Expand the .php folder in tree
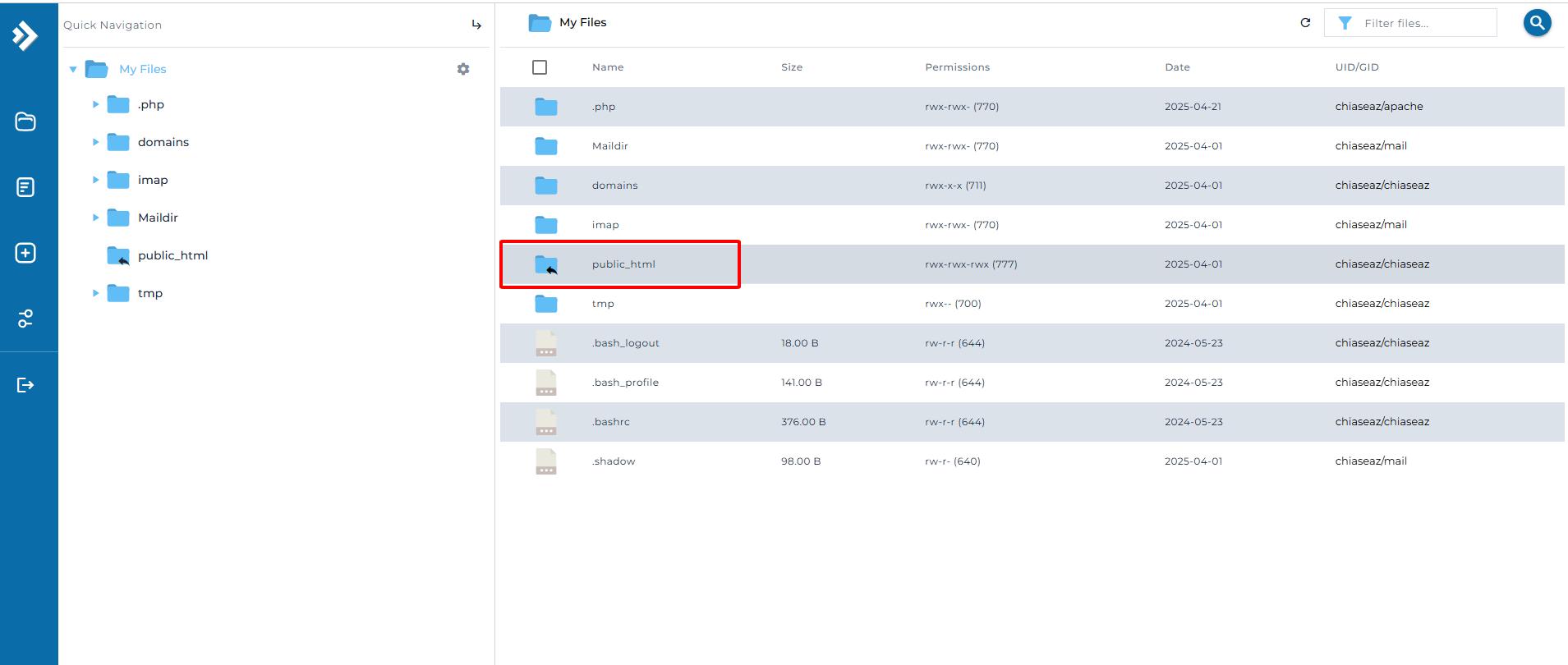 pos(95,104)
